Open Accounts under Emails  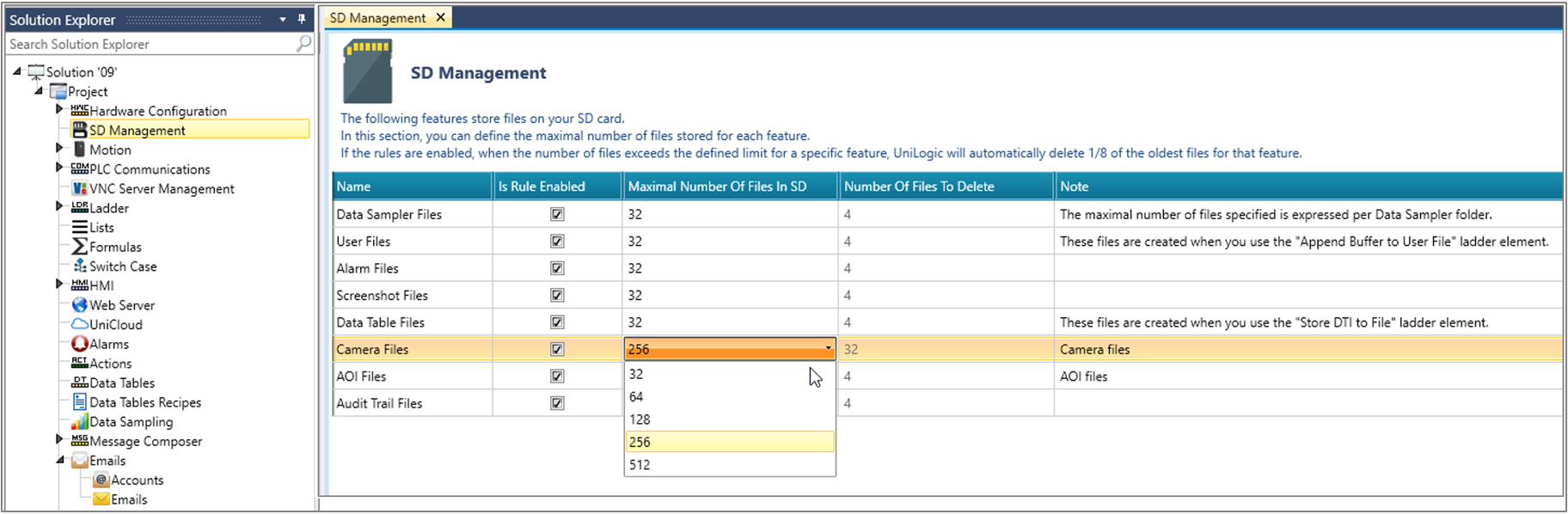point(137,480)
